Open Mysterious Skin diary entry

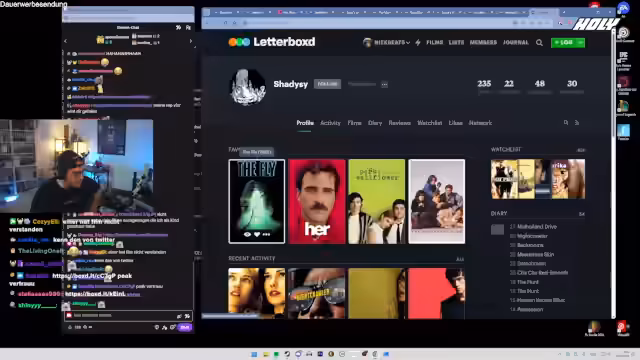536,254
